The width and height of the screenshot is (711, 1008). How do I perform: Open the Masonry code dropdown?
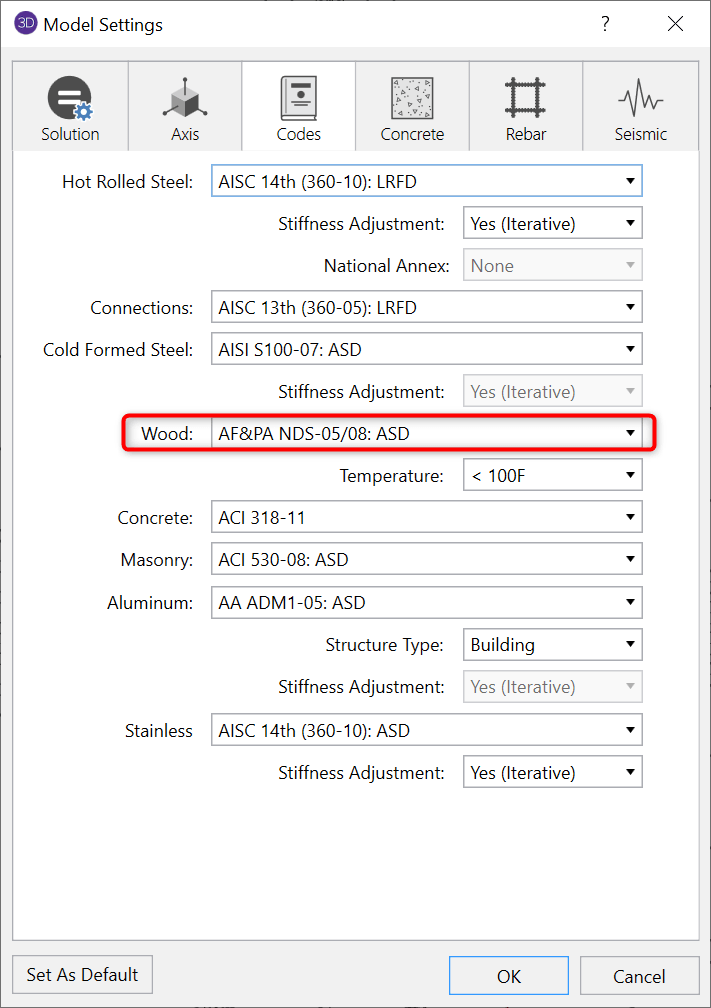(426, 560)
